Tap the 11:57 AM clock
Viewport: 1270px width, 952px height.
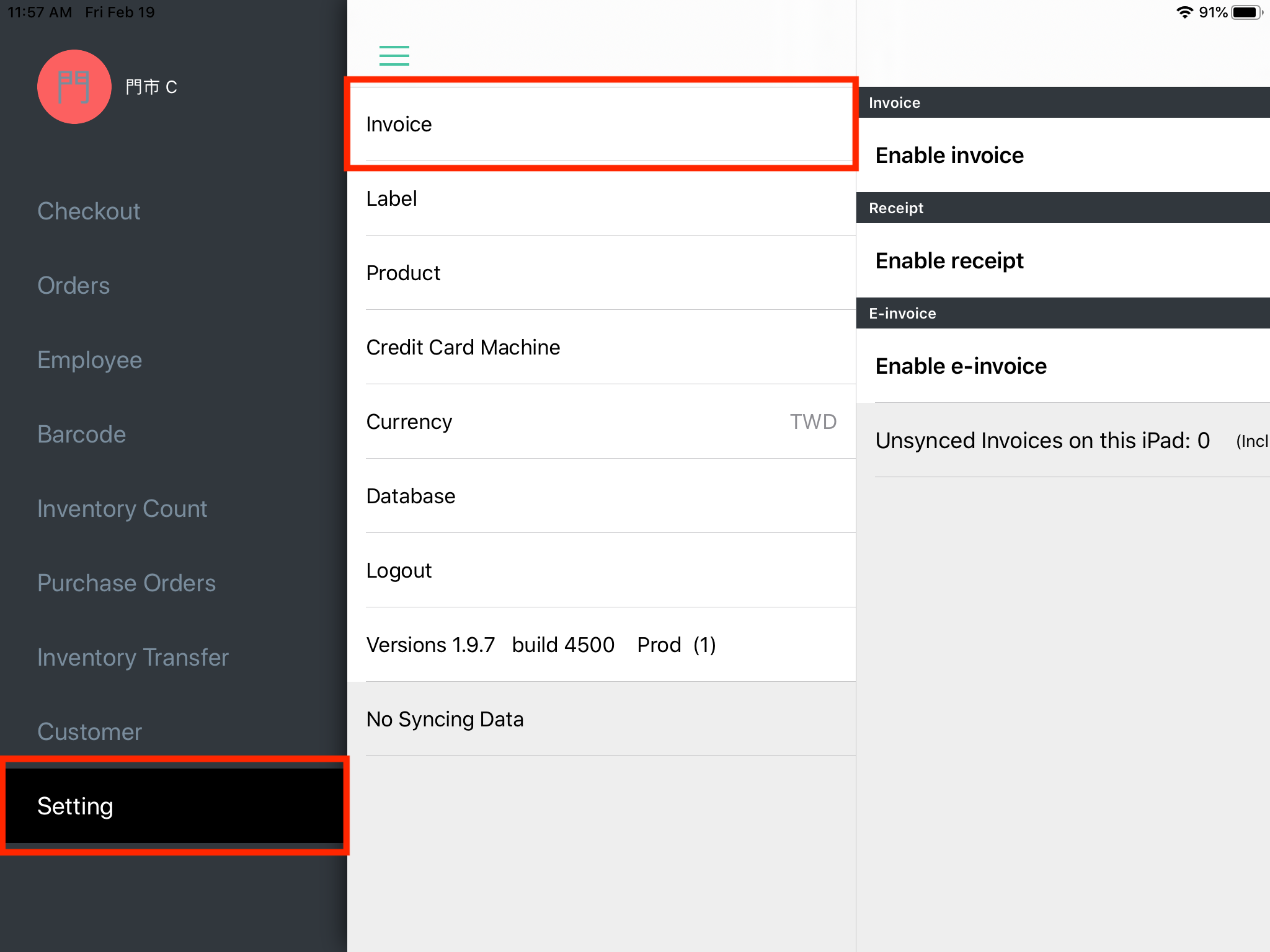[x=40, y=12]
